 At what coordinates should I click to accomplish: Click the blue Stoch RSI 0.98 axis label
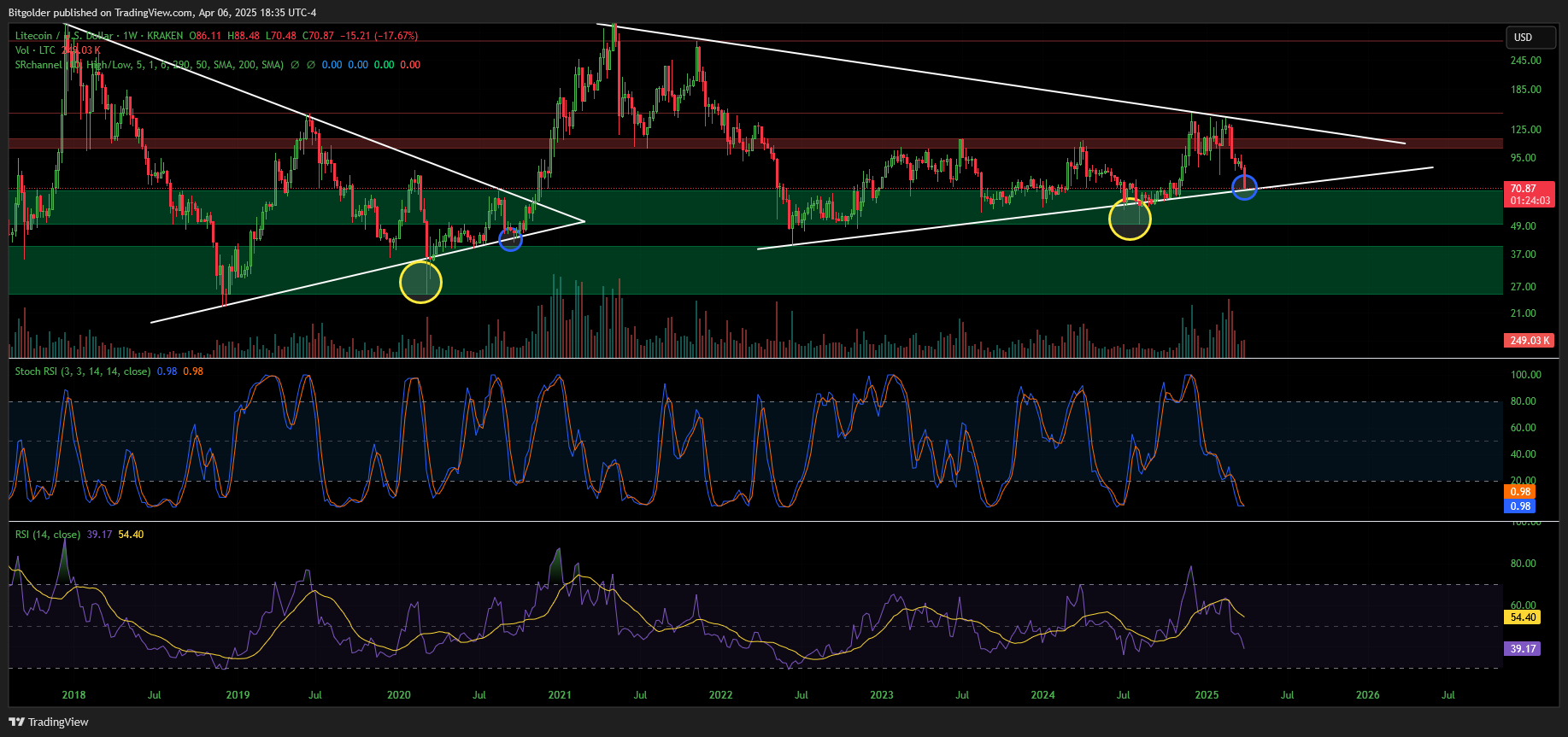[x=1520, y=506]
